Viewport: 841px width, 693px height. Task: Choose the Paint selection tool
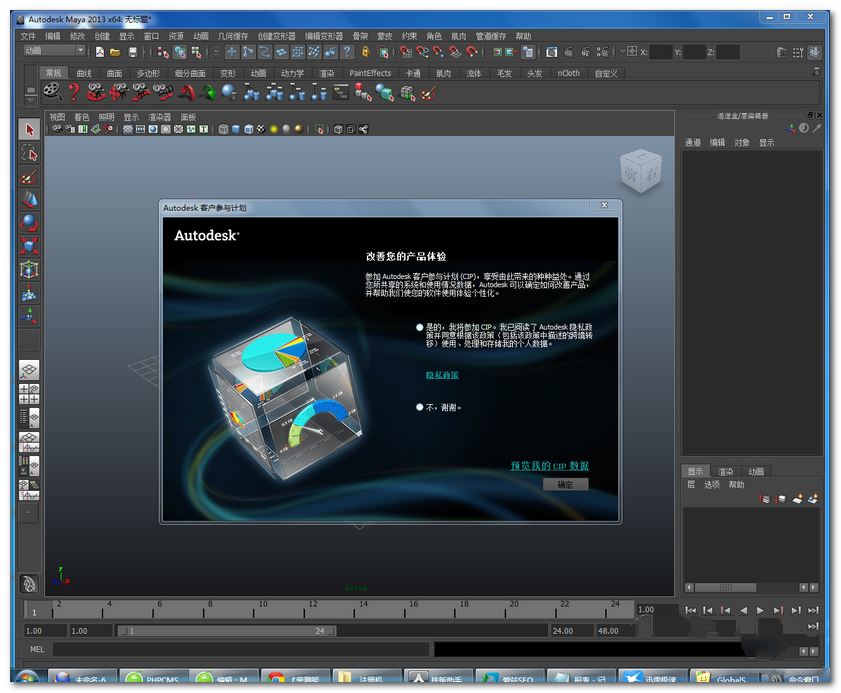click(x=29, y=176)
